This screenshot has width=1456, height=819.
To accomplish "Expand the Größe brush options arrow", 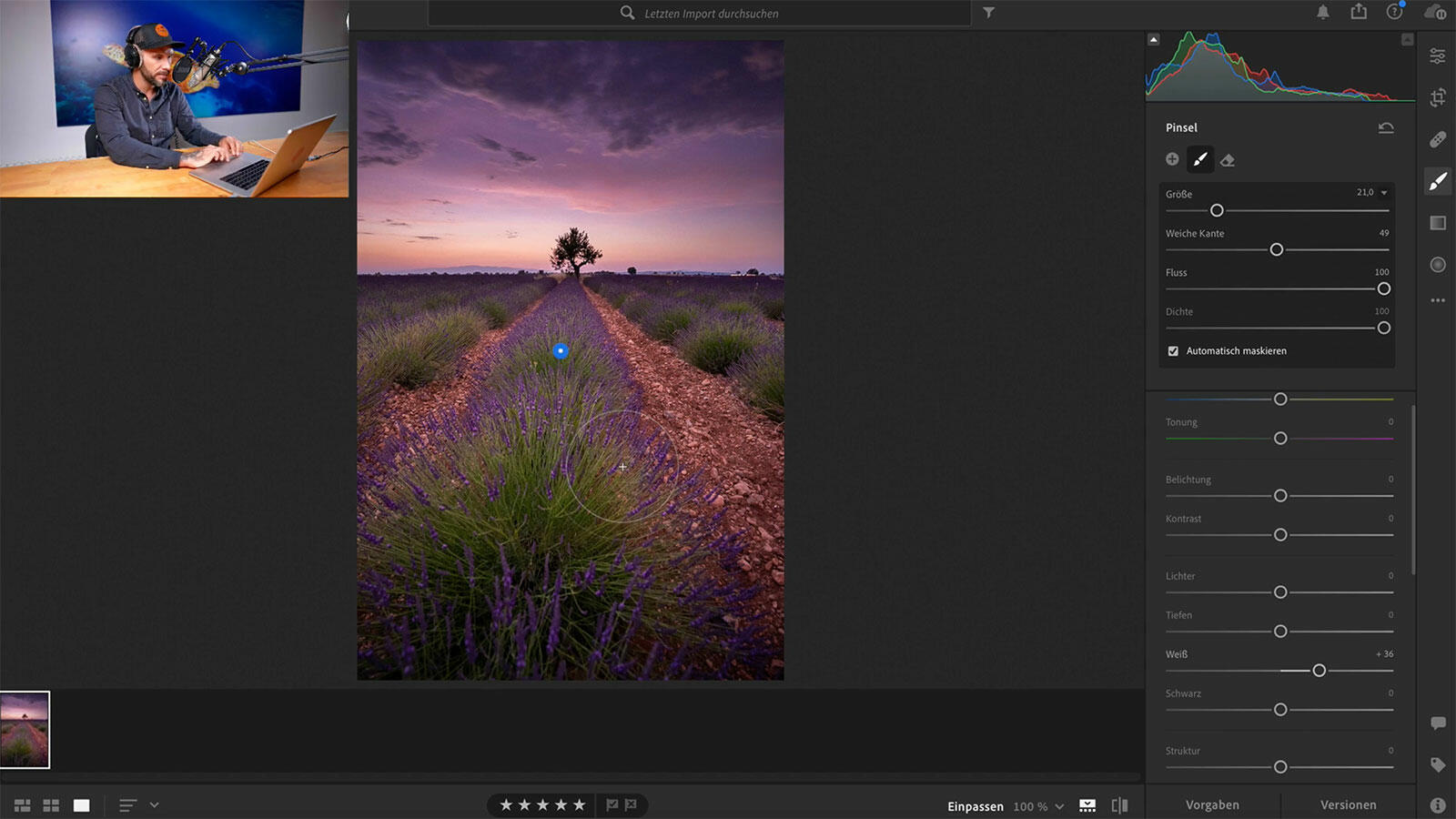I will click(1384, 193).
